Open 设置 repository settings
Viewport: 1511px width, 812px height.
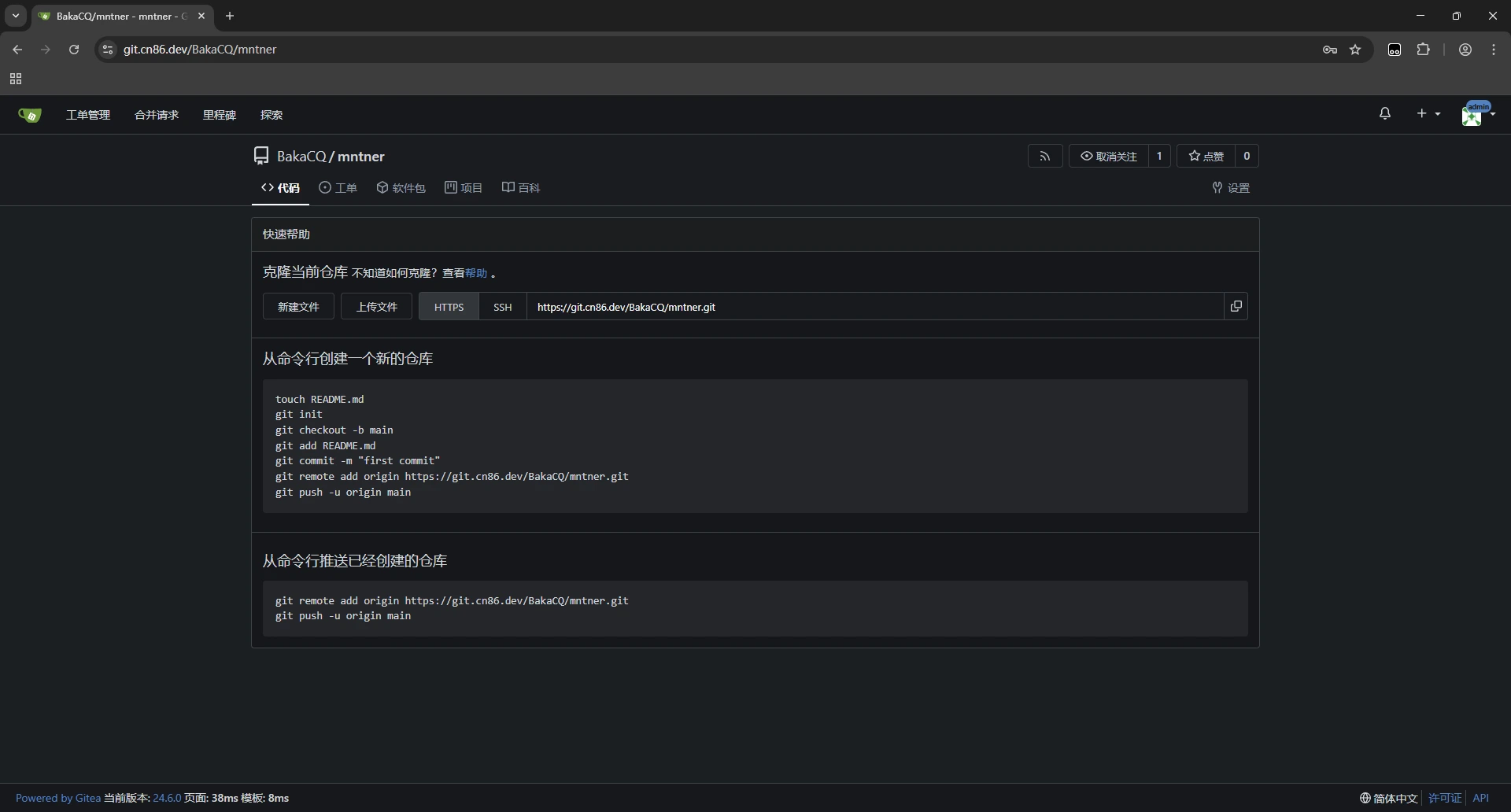coord(1231,188)
